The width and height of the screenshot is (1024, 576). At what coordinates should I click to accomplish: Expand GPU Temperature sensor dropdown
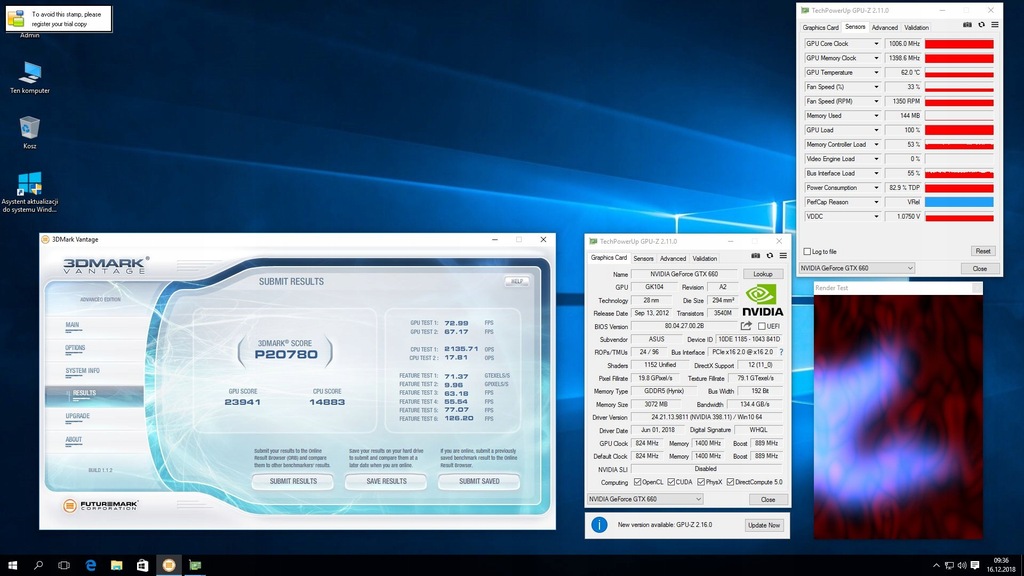click(x=876, y=72)
